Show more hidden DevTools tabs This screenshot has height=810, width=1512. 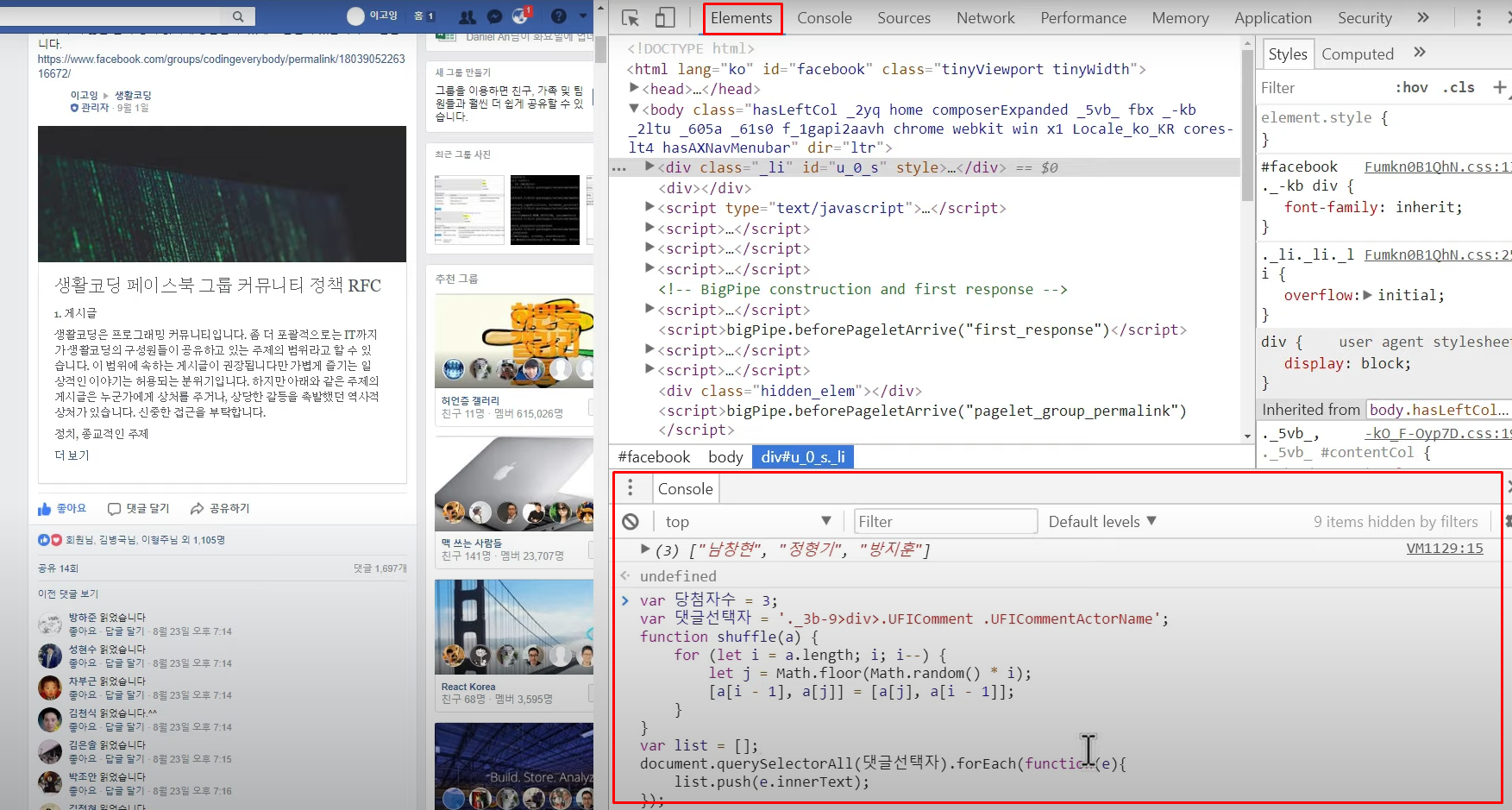coord(1423,18)
